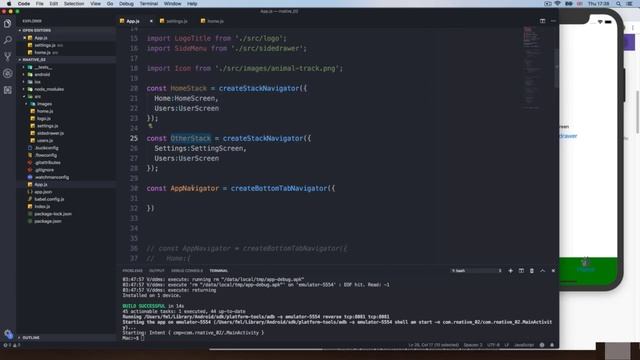
Task: Open the View menu
Action: point(95,4)
